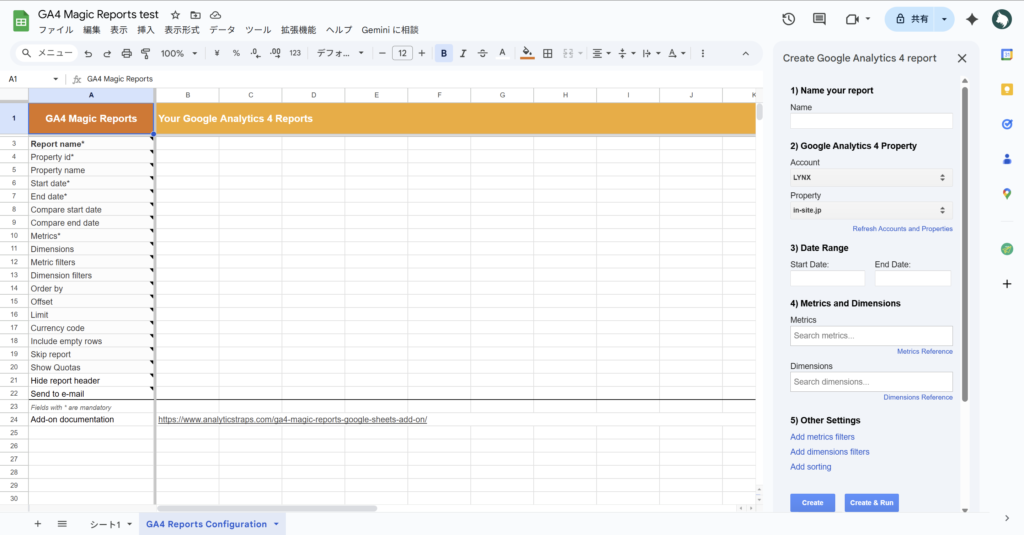Open the 拡張機能 menu
1024x535 pixels.
click(298, 30)
